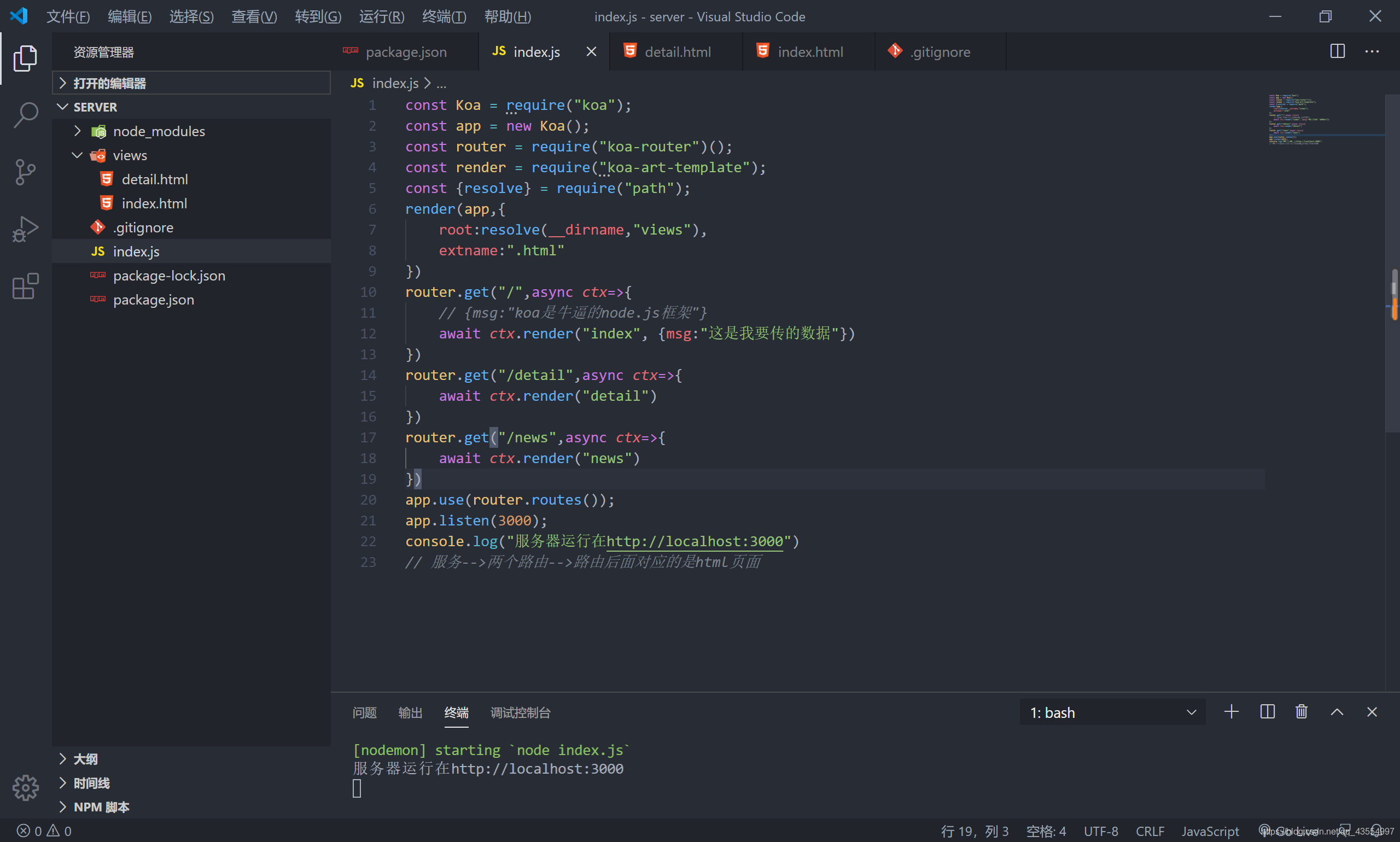
Task: Split the editor to the right
Action: (1337, 51)
